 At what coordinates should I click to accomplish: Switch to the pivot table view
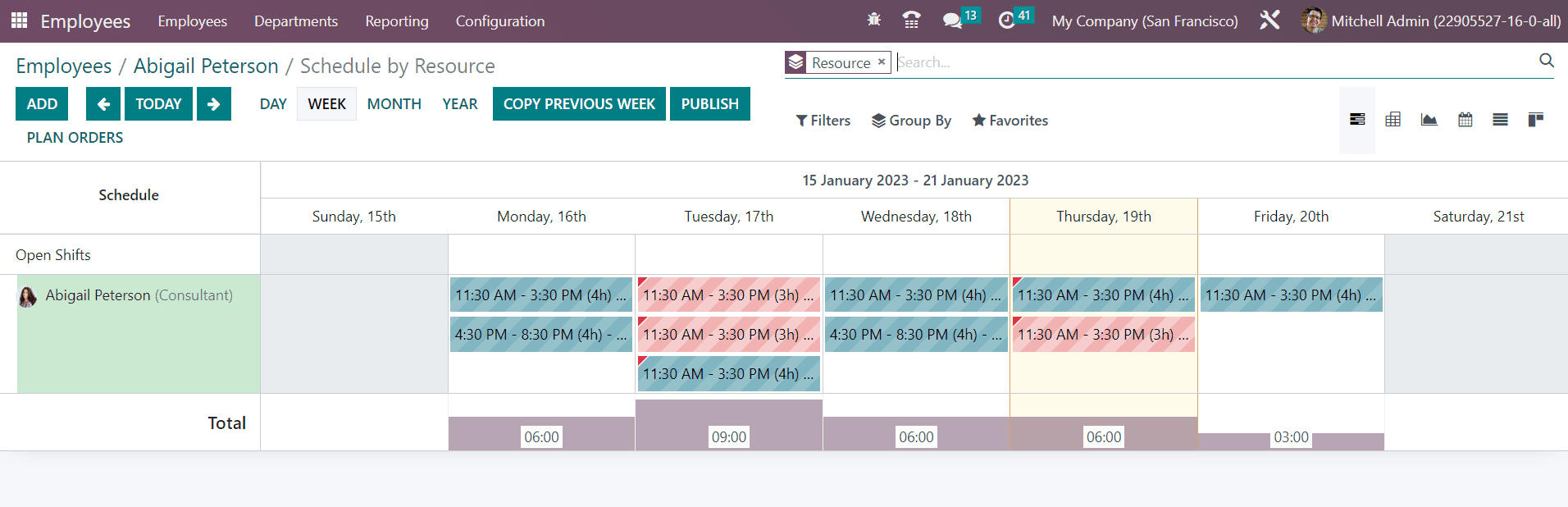coord(1393,120)
